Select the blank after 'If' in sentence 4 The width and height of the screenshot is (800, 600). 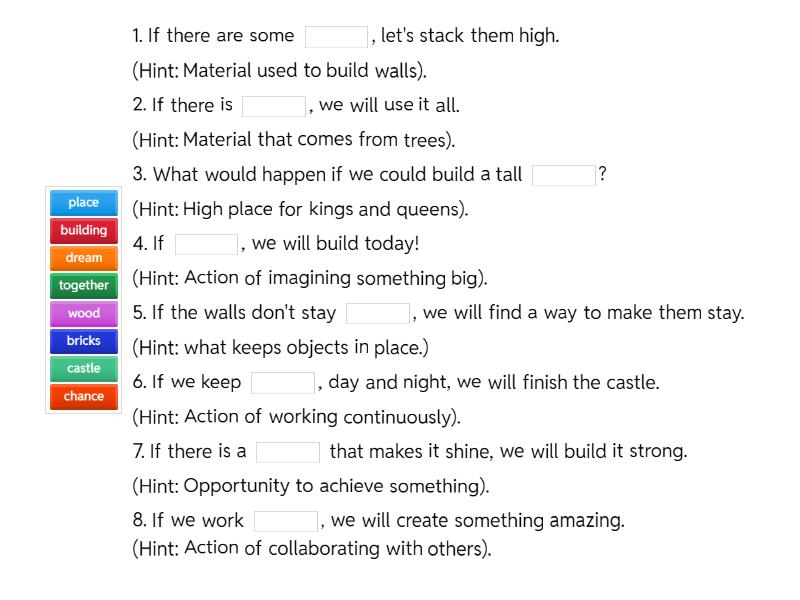pos(207,244)
